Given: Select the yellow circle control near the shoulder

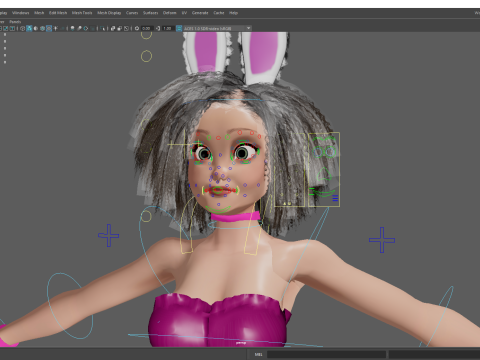Looking at the screenshot, I should tap(146, 217).
